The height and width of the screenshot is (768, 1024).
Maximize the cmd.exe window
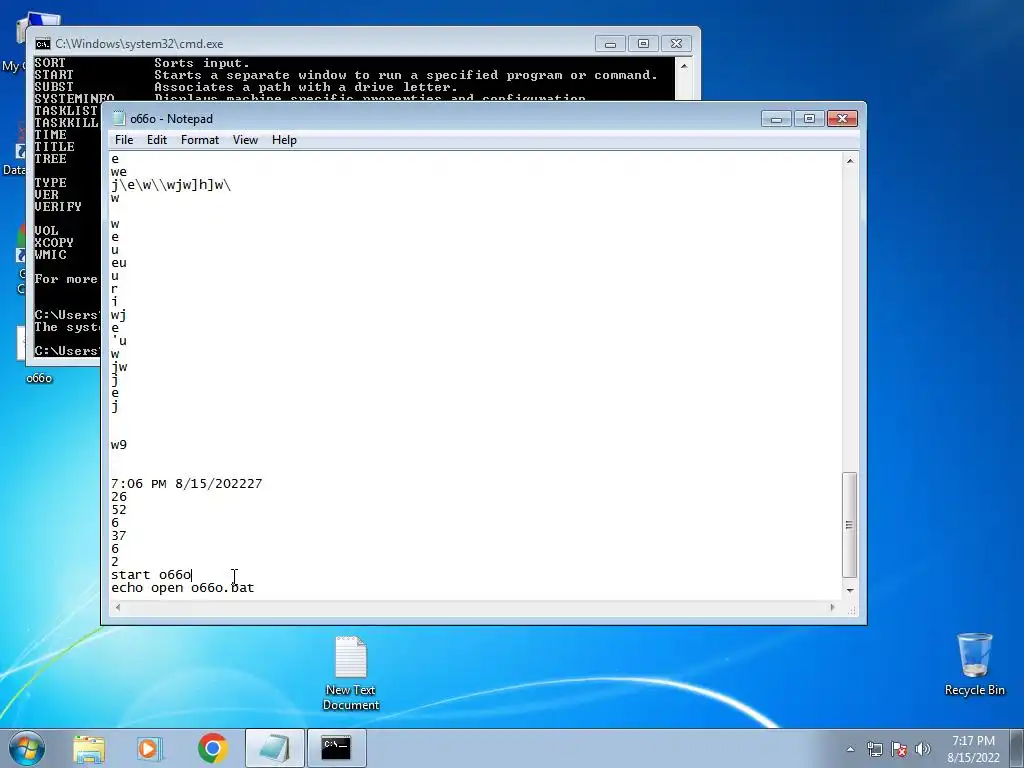click(x=643, y=44)
